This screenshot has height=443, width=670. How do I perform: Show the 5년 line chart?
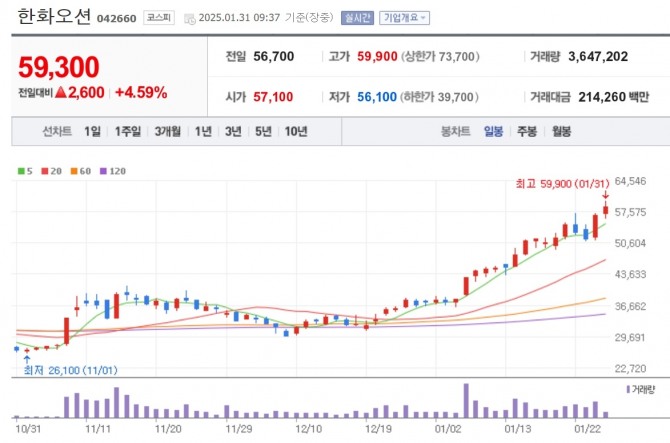pos(263,132)
